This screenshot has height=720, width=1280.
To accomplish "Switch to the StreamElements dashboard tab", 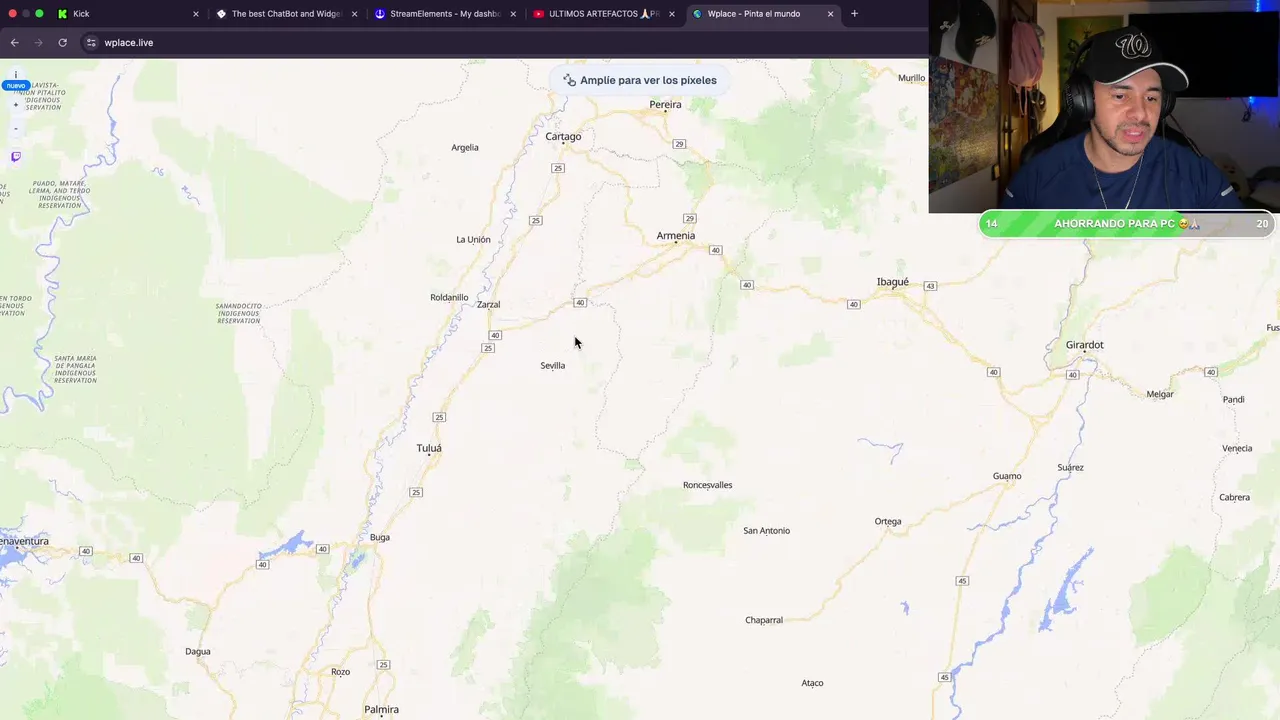I will click(x=446, y=14).
